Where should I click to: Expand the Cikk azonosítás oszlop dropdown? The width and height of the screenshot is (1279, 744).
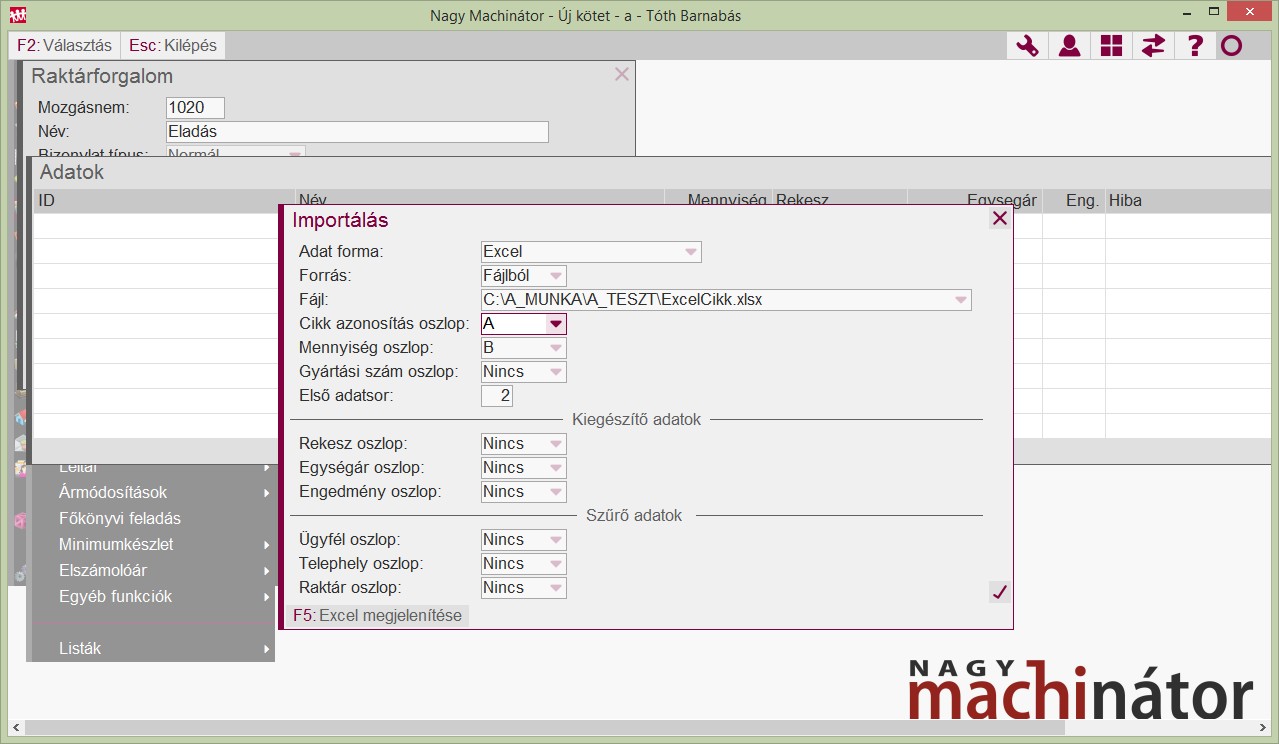(x=555, y=324)
